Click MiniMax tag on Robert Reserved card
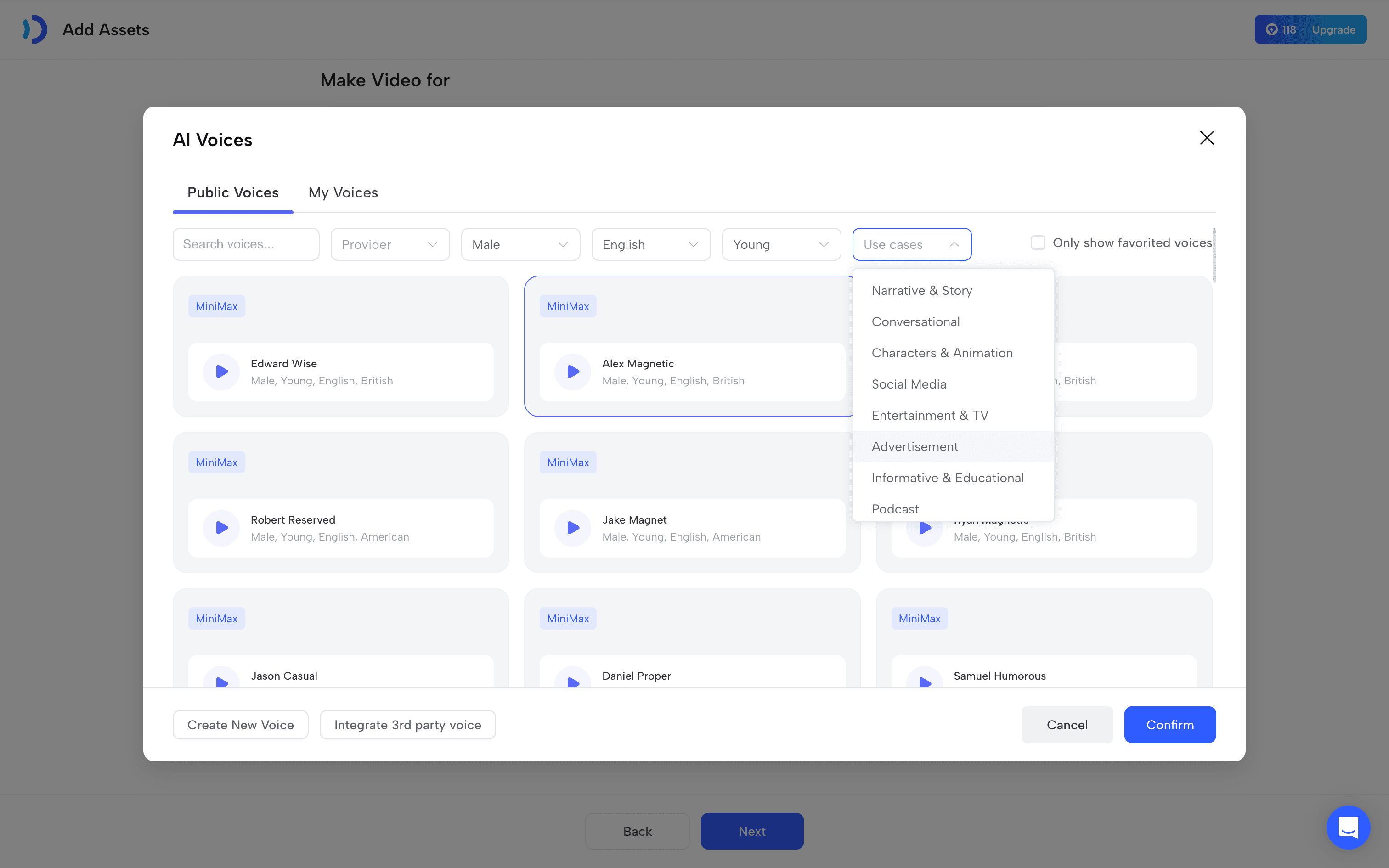The image size is (1389, 868). tap(216, 463)
